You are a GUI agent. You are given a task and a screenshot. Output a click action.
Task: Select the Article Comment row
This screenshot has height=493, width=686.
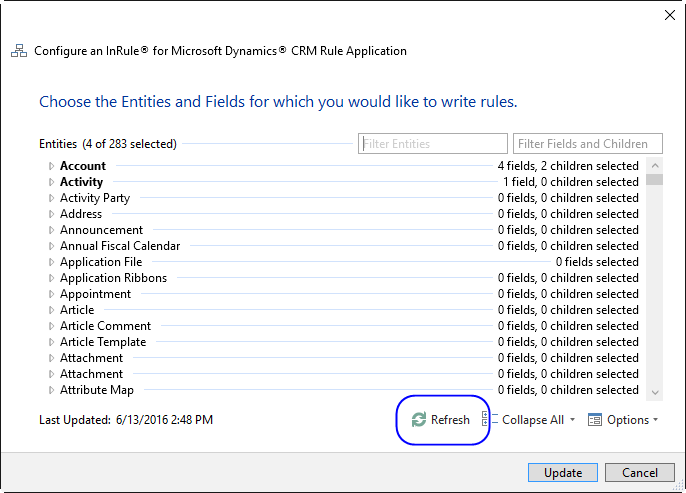pyautogui.click(x=343, y=326)
